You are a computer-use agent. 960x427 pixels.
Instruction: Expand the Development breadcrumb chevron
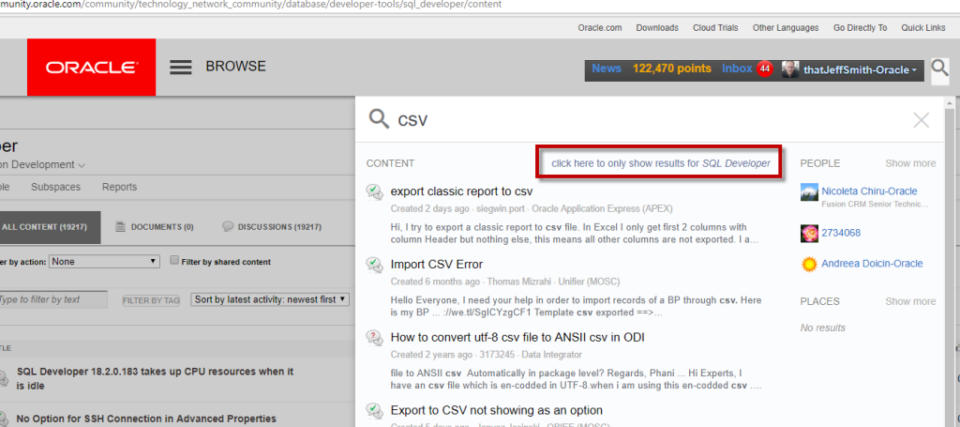82,165
